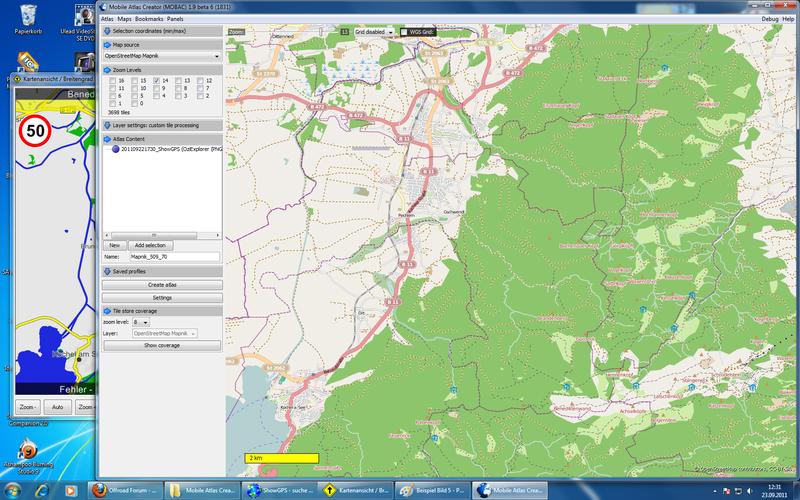Collapse the Zoom Levels panel icon

pyautogui.click(x=107, y=70)
